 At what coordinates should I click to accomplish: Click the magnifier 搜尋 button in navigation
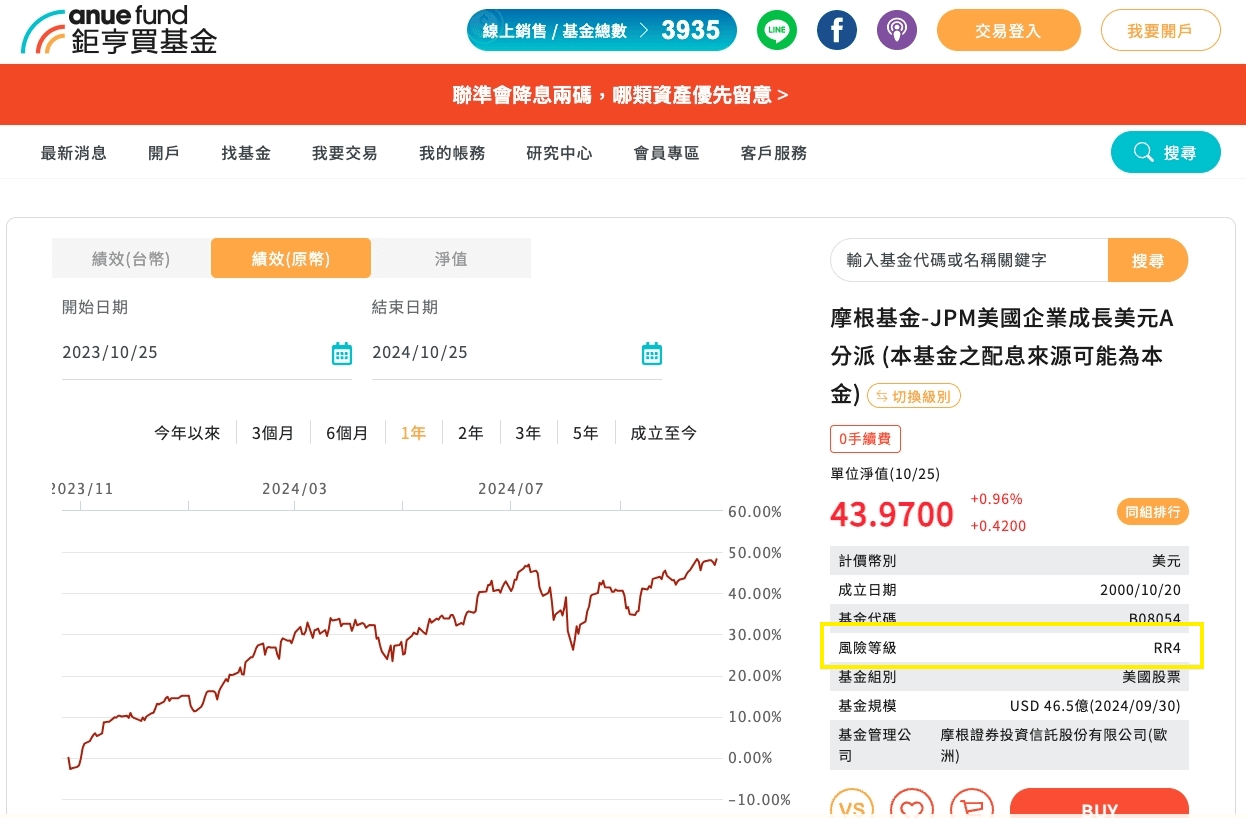coord(1166,153)
